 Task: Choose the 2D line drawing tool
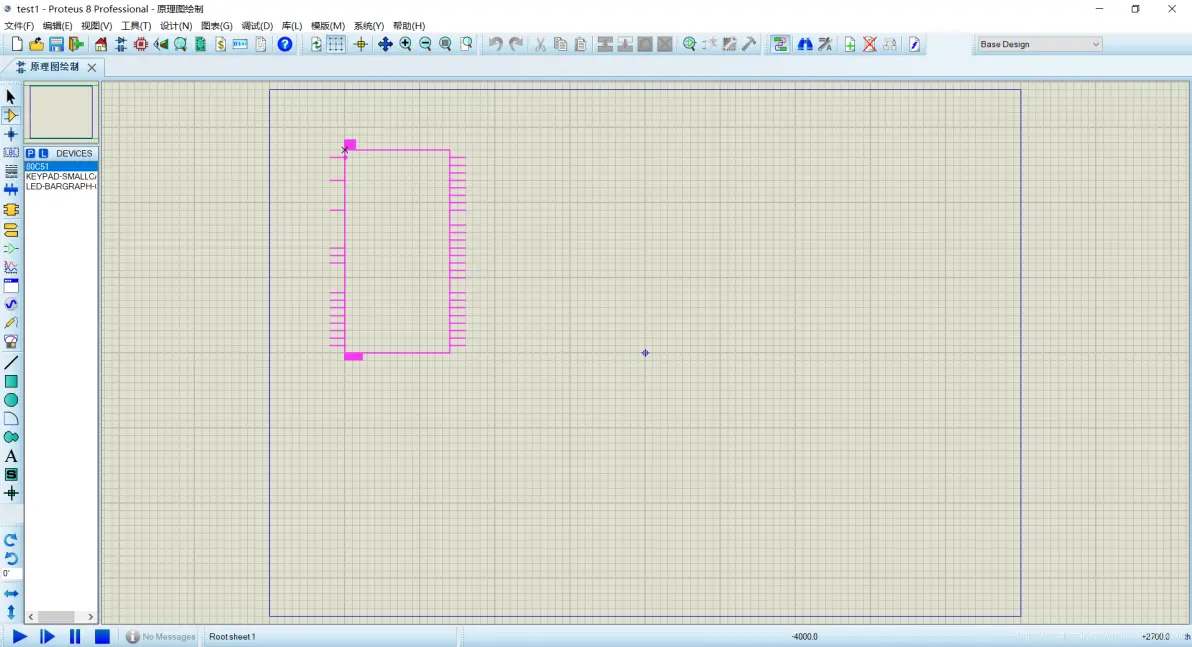[11, 362]
